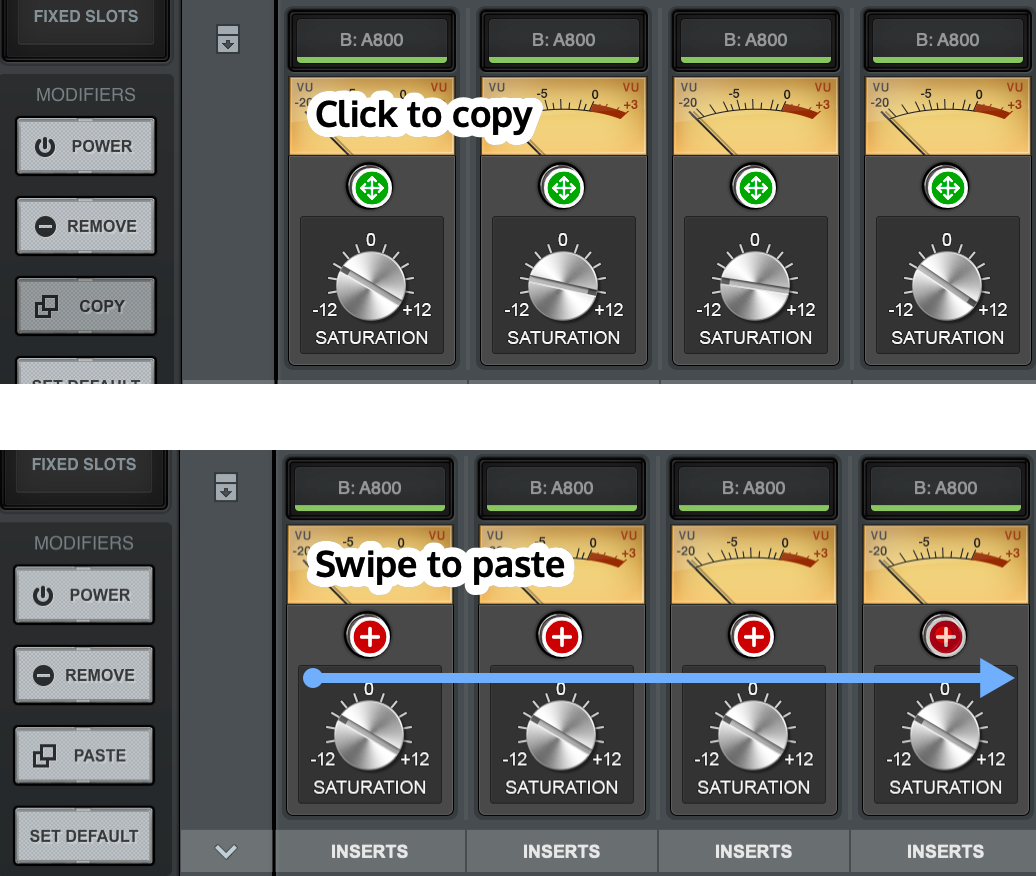Click the chevron at the bottom left corner
Image resolution: width=1036 pixels, height=876 pixels.
tap(226, 852)
